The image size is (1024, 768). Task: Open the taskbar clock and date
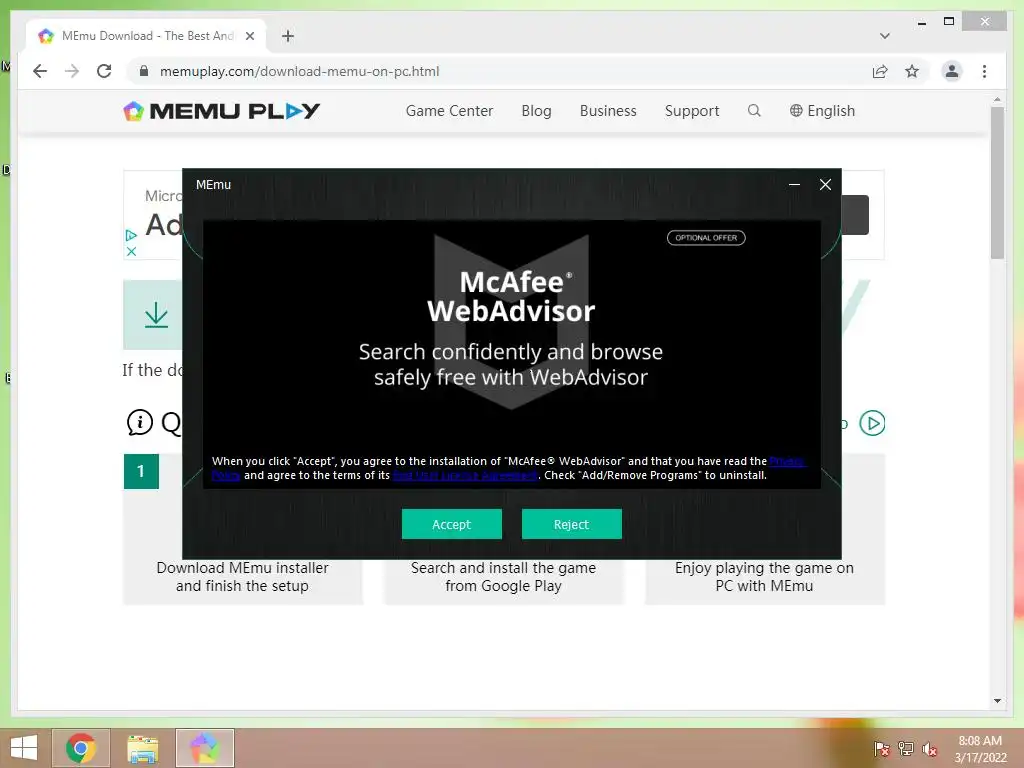(980, 749)
